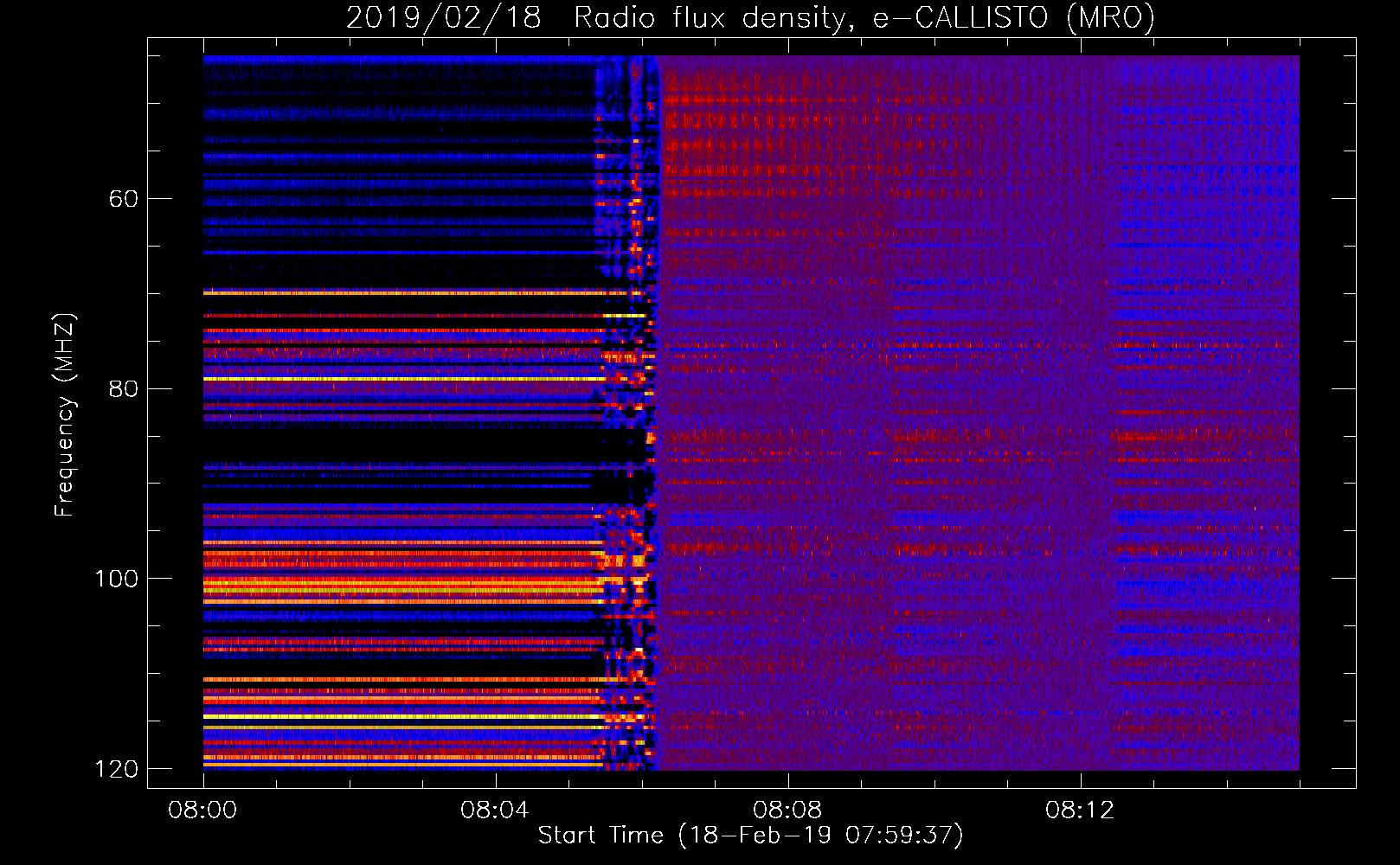This screenshot has height=865, width=1400.
Task: Click the 'Start Time (18-Feb-19 07:59:37)' axis label
Action: click(x=750, y=836)
